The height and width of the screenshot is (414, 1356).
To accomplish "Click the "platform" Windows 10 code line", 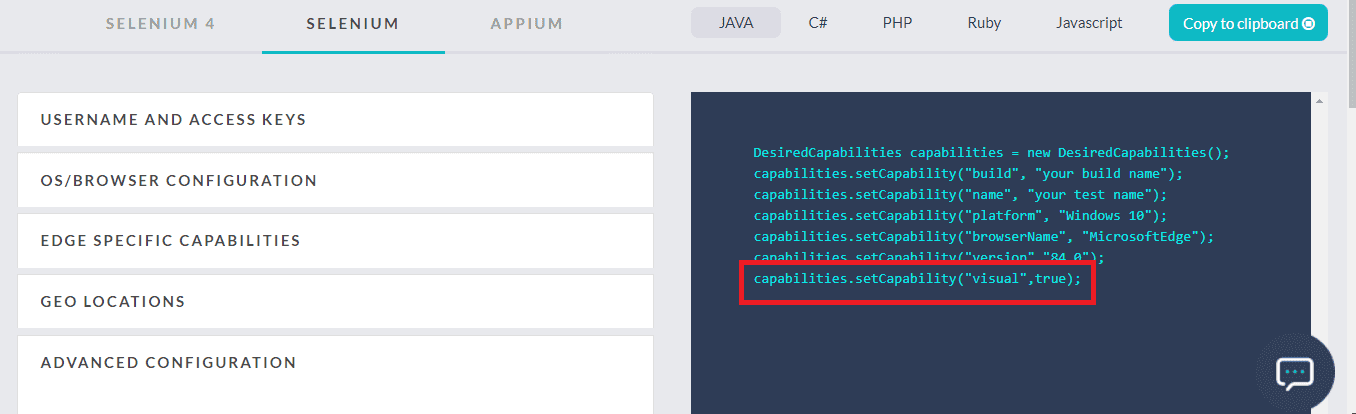I will tap(960, 215).
